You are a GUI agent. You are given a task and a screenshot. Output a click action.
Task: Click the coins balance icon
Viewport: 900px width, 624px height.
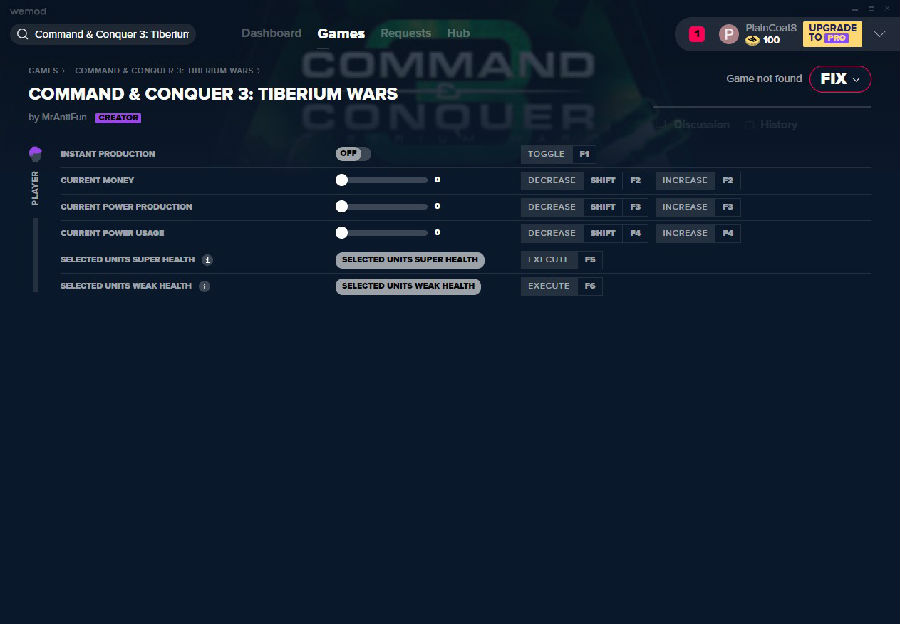point(752,40)
